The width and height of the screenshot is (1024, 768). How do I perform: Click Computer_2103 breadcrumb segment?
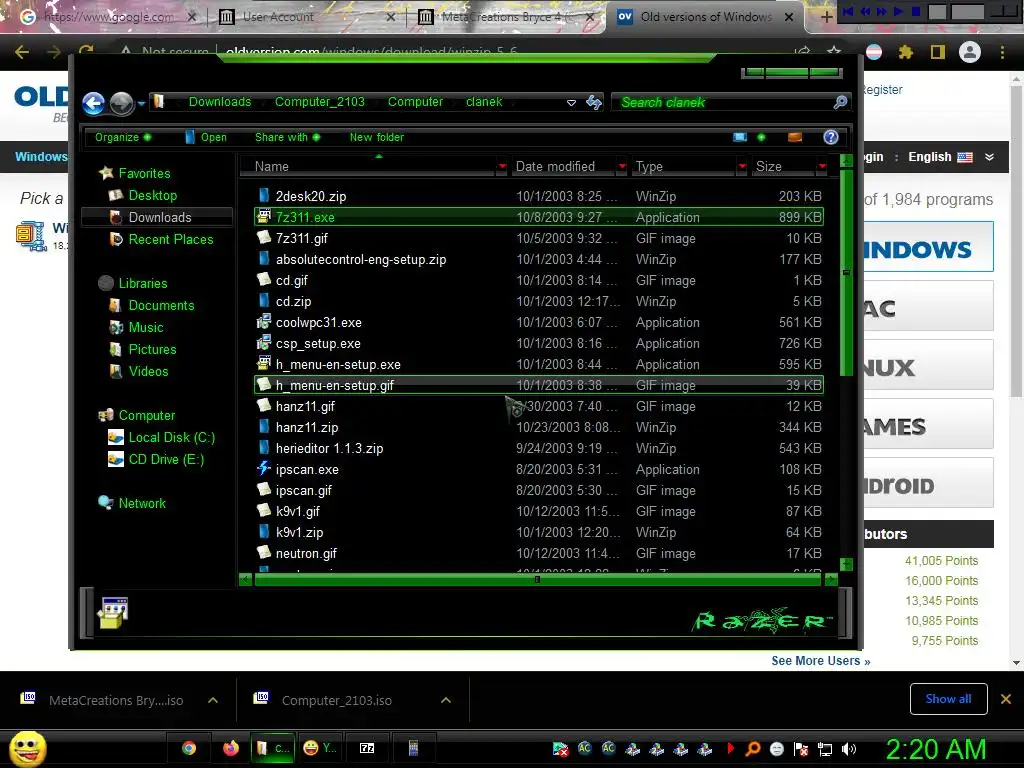pos(320,102)
